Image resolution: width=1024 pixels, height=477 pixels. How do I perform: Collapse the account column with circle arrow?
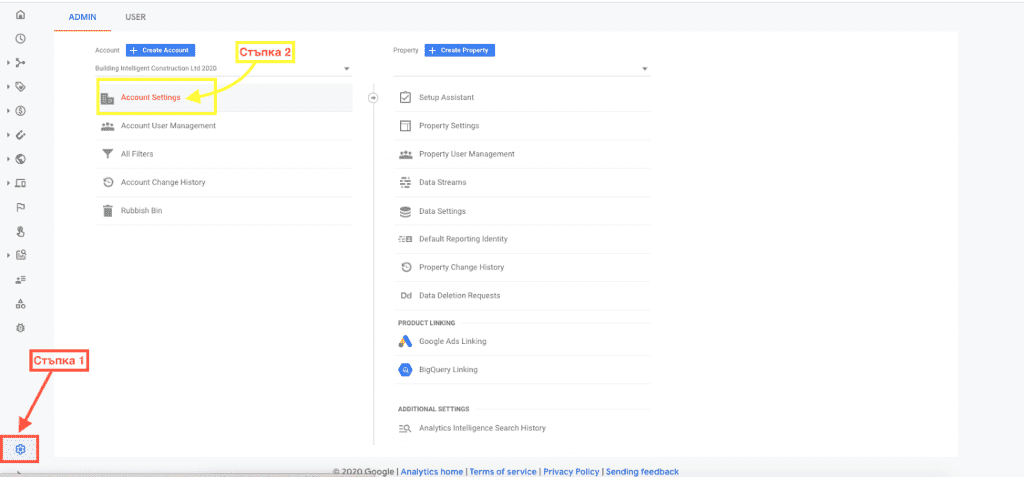pos(373,97)
